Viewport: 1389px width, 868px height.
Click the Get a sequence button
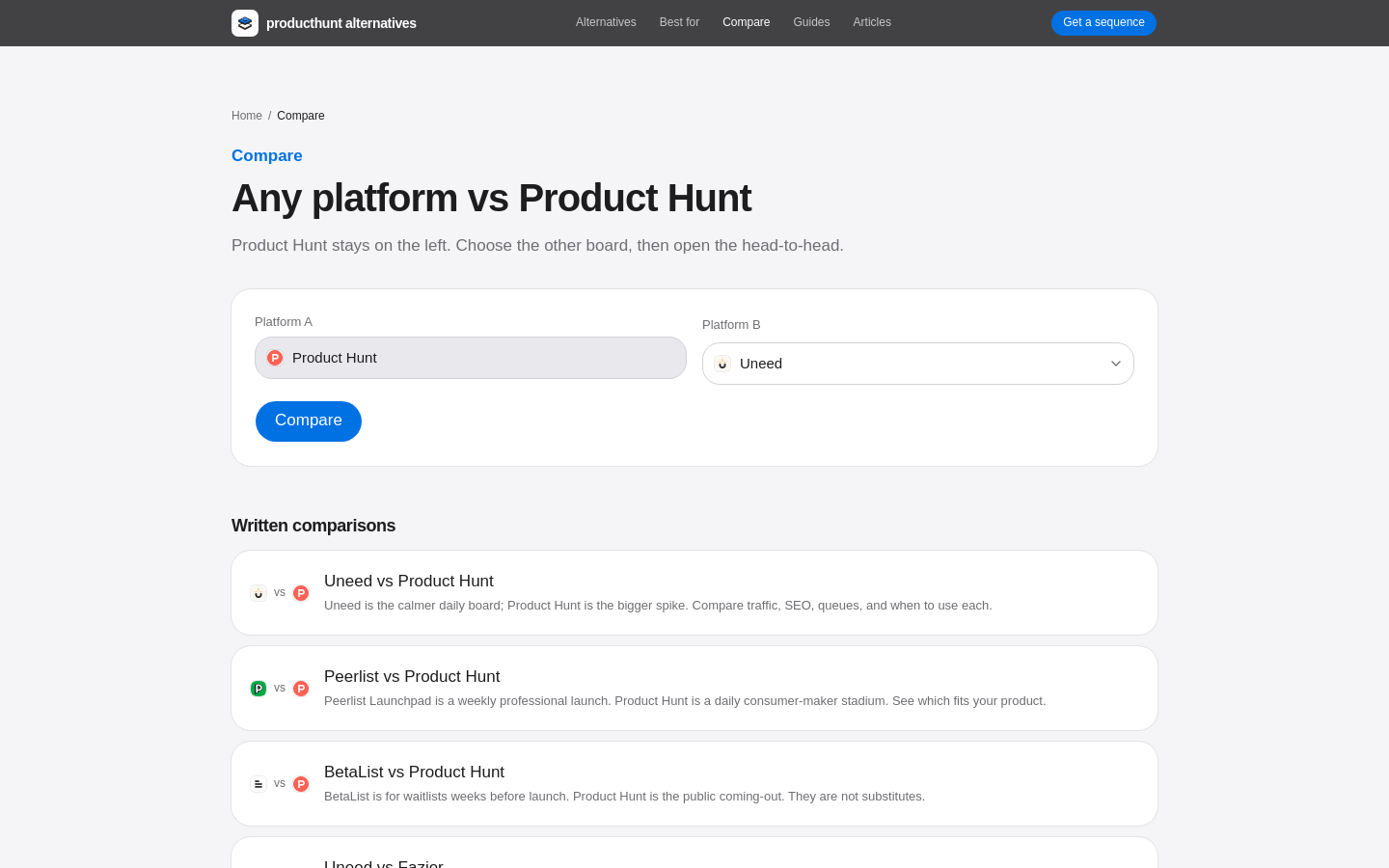pos(1103,22)
